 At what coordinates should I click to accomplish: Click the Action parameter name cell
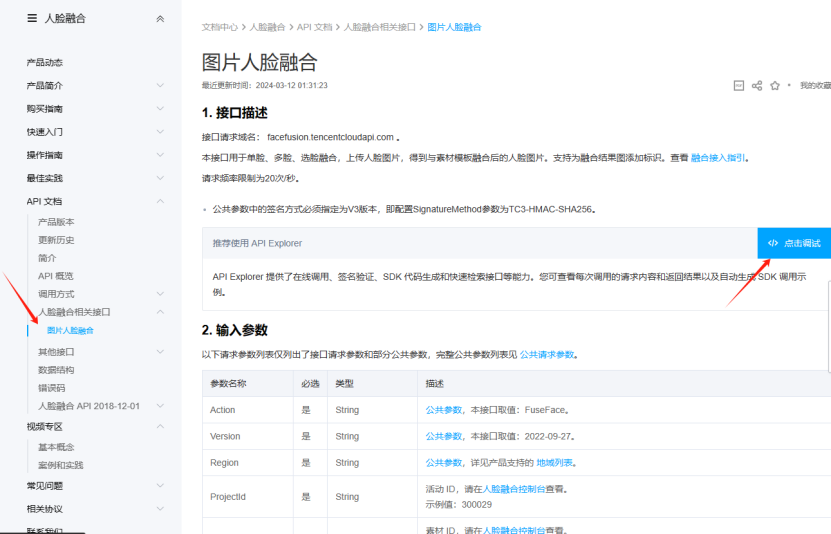247,410
